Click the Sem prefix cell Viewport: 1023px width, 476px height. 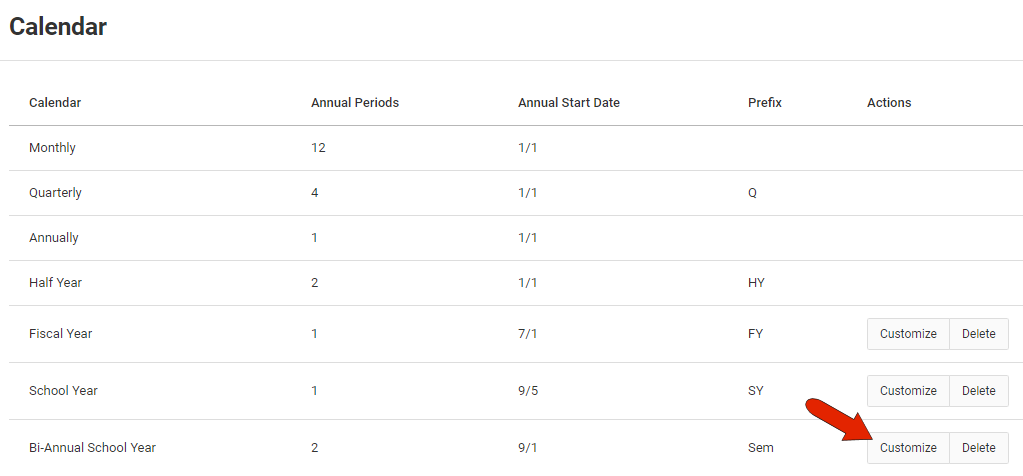click(x=761, y=448)
